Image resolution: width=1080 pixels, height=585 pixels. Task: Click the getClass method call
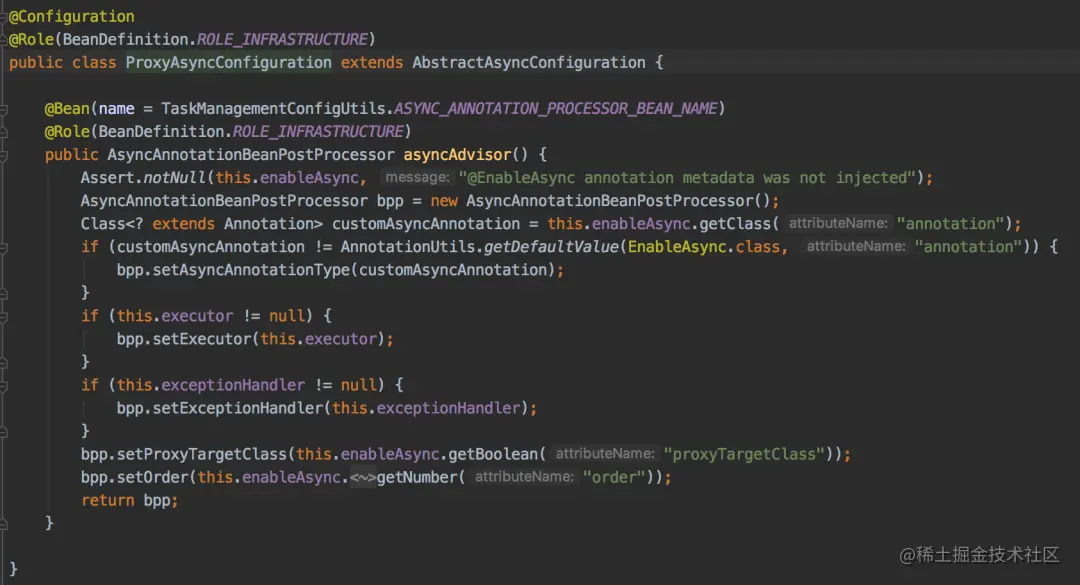[x=735, y=224]
